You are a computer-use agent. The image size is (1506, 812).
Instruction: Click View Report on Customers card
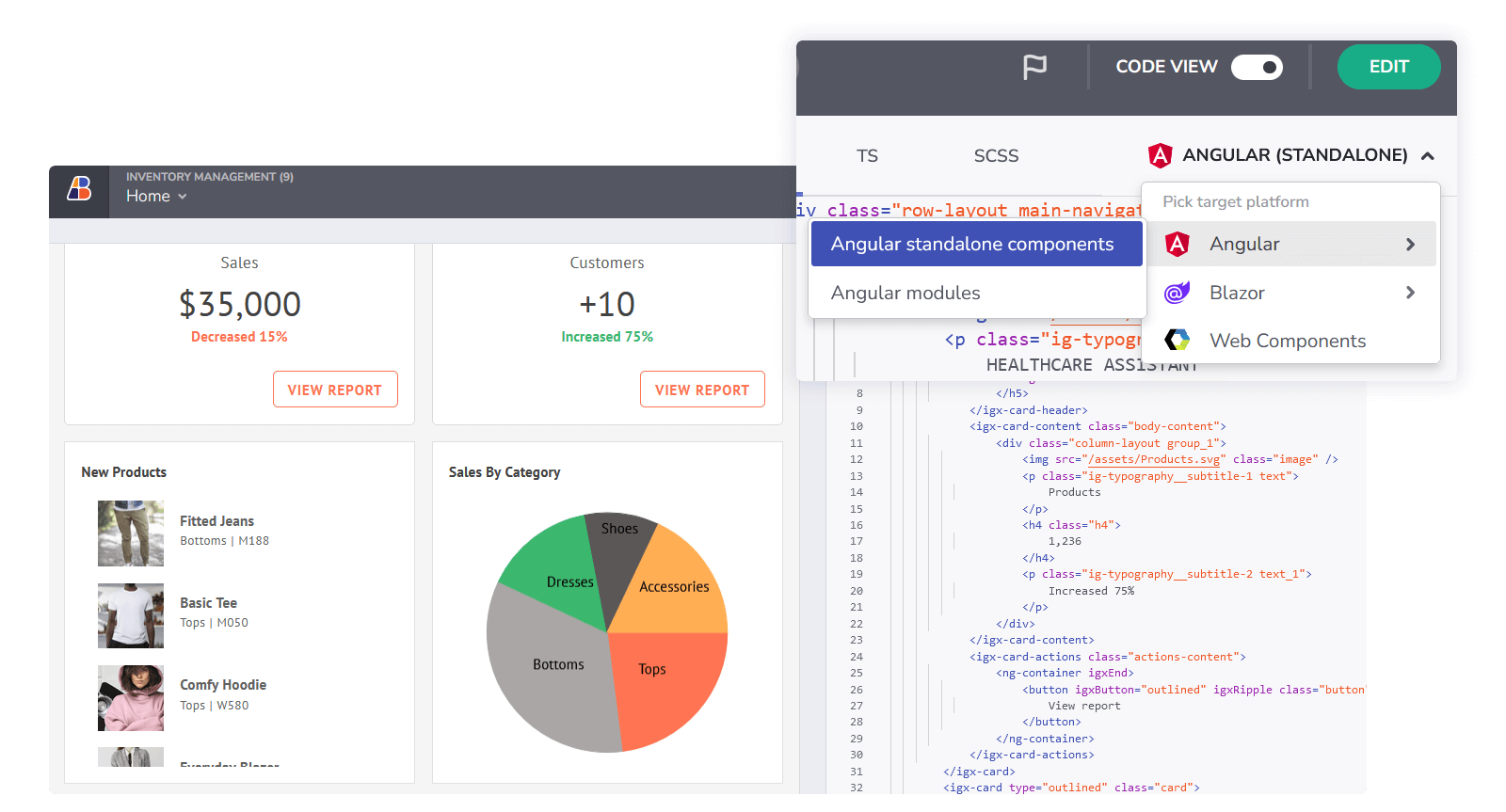pyautogui.click(x=702, y=390)
